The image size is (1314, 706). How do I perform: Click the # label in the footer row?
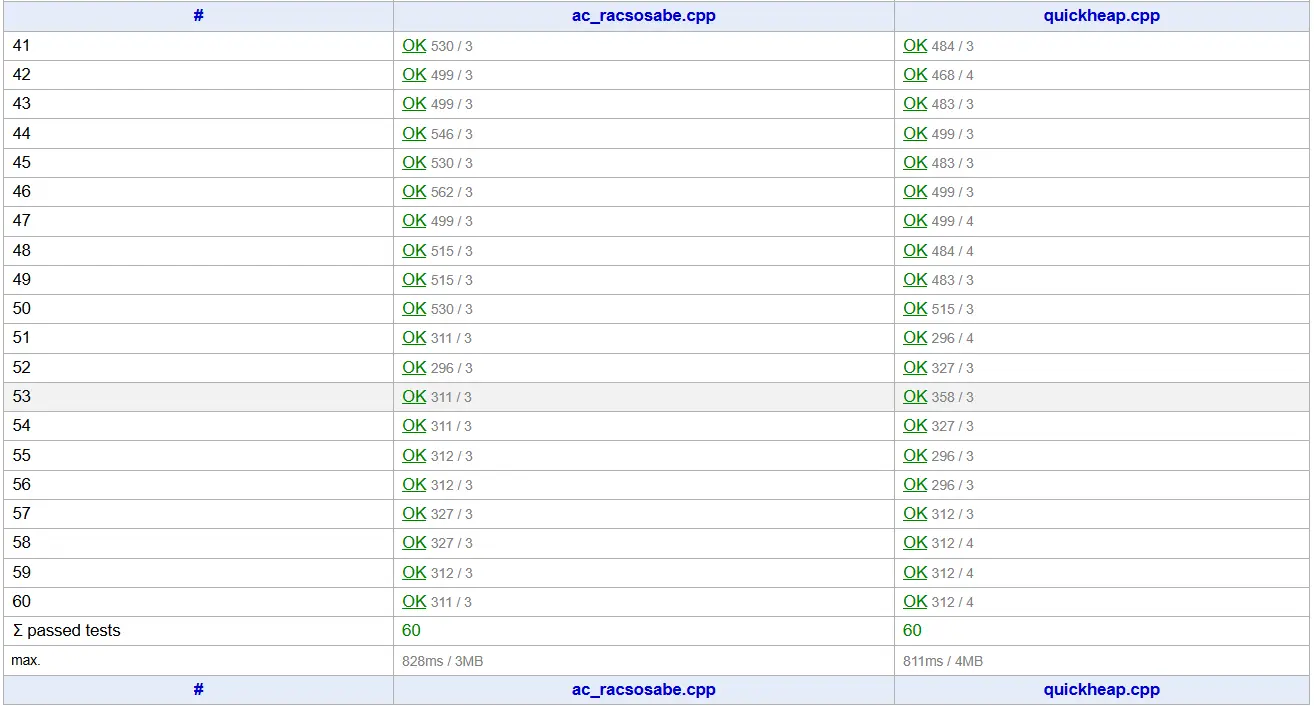[199, 689]
